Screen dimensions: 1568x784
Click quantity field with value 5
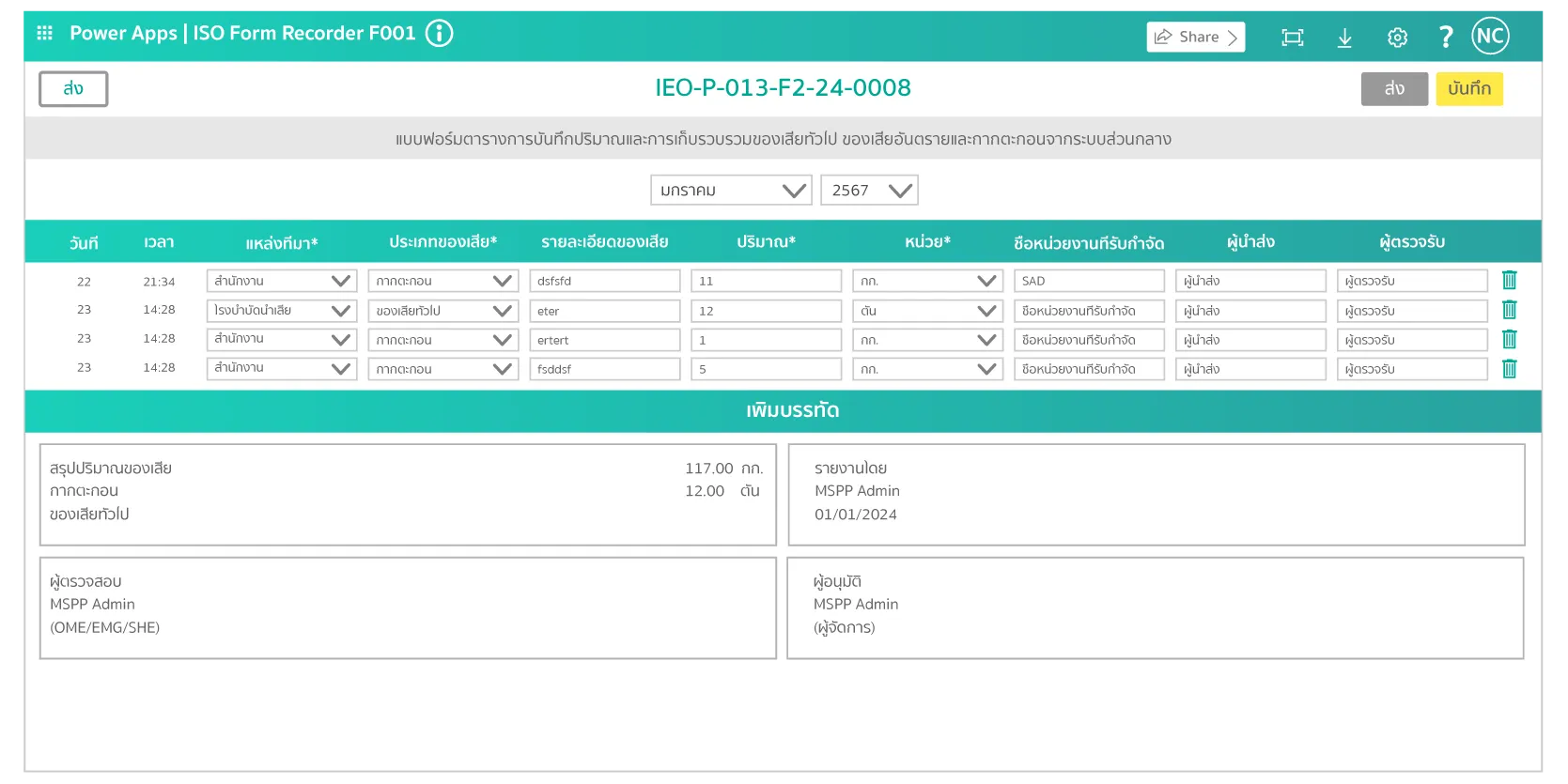click(767, 369)
